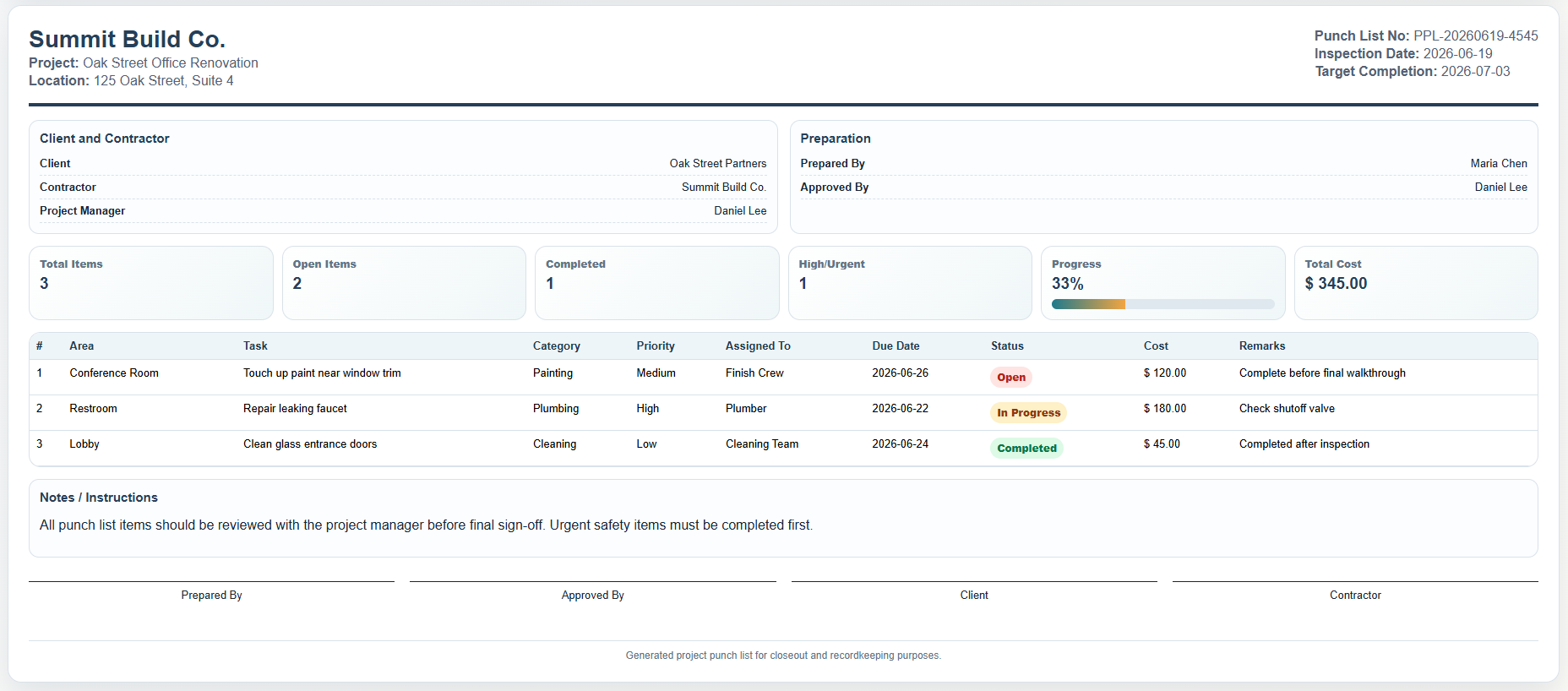Click the Completed summary card
This screenshot has width=1568, height=691.
(657, 283)
